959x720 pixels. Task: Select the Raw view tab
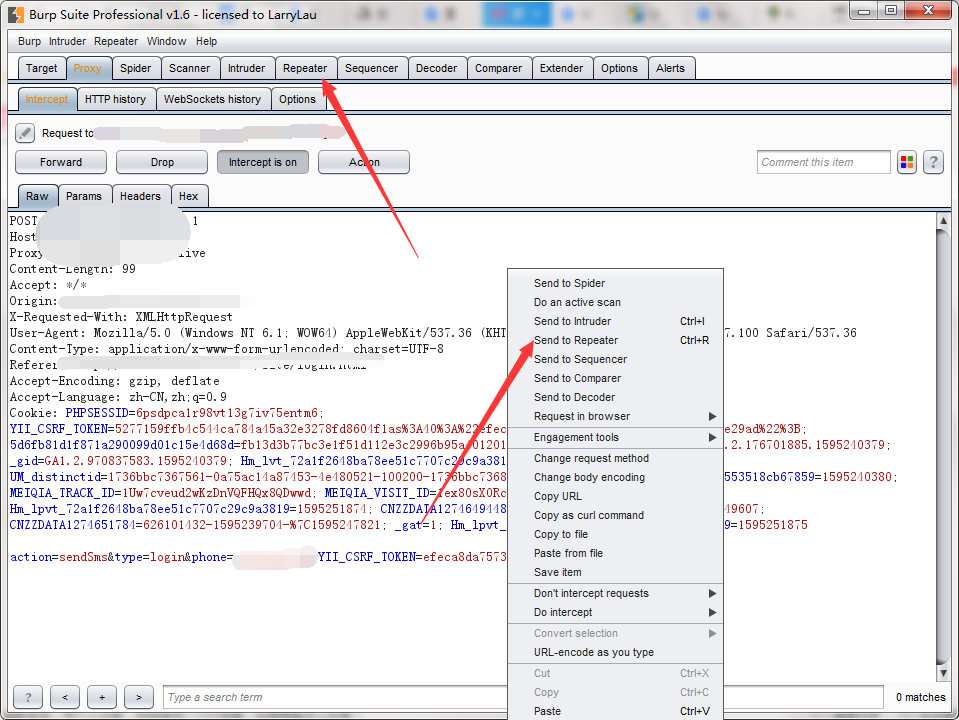[37, 196]
